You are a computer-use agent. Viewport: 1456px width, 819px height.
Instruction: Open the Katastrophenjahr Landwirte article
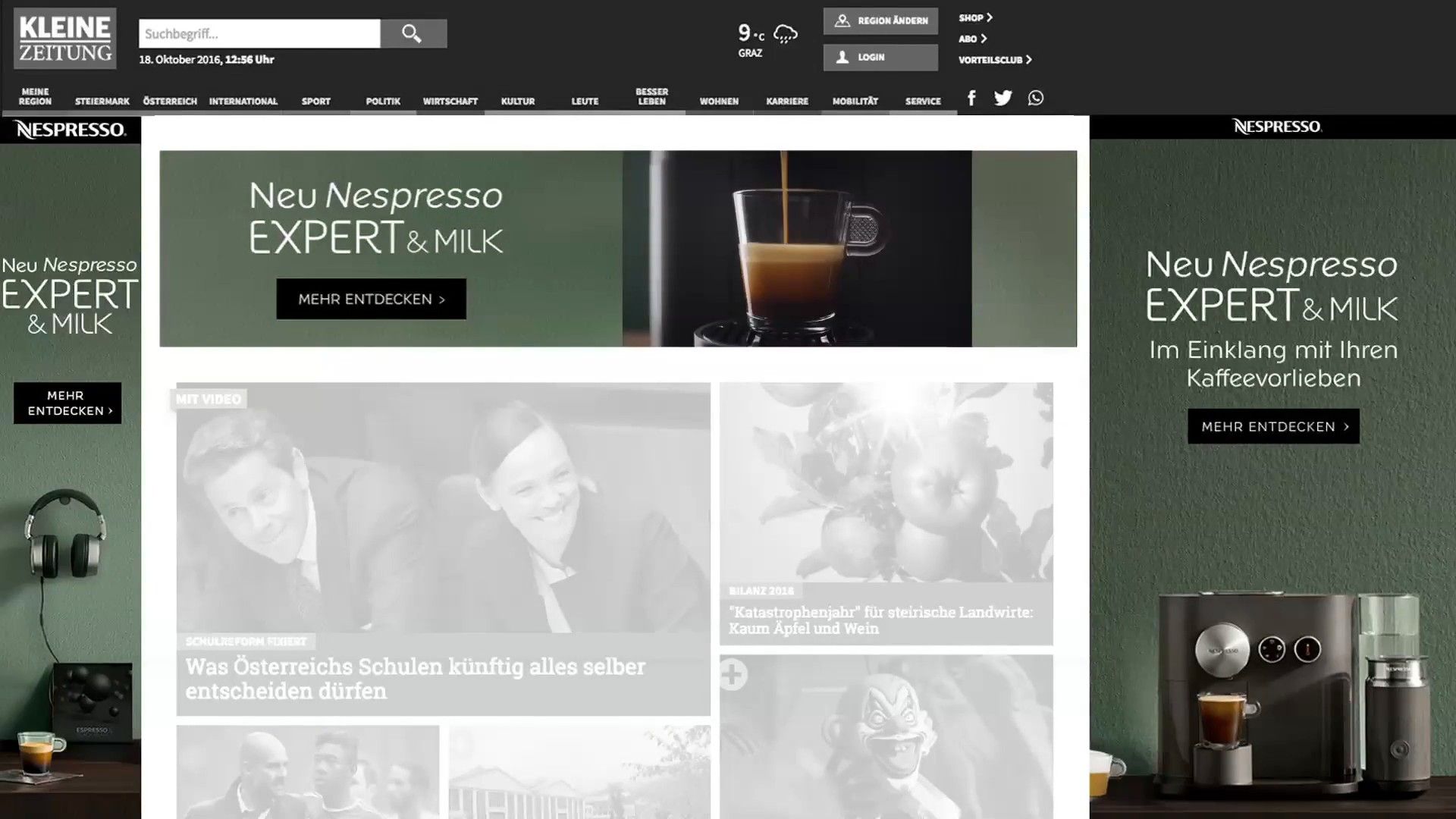point(880,620)
